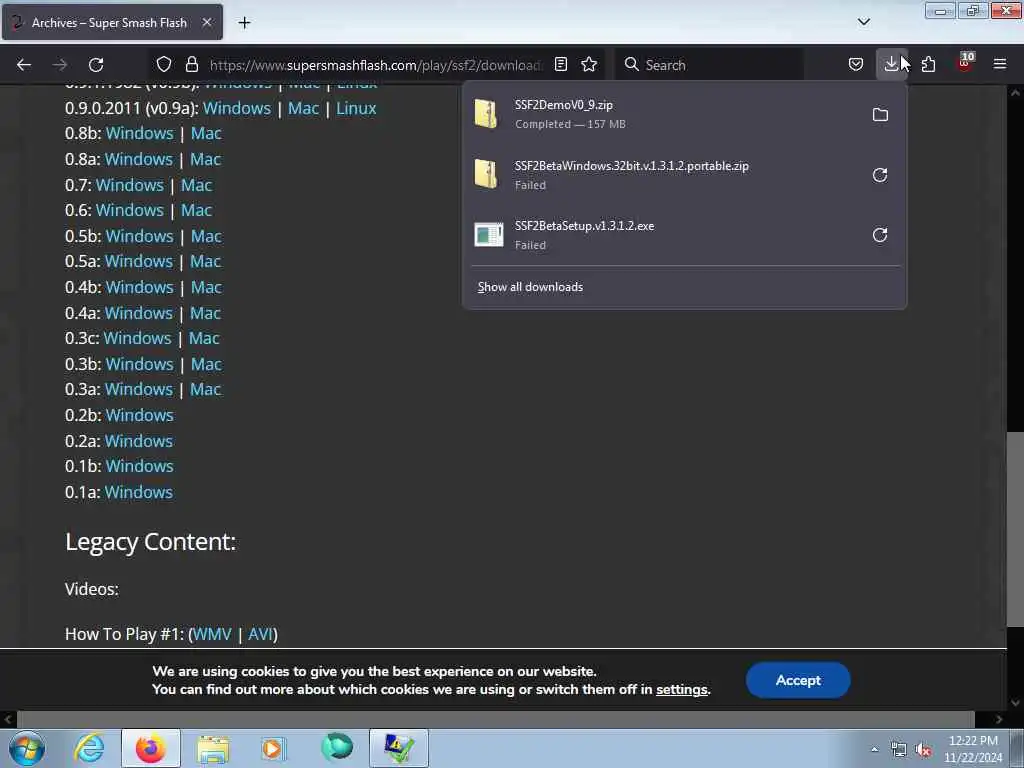This screenshot has height=768, width=1024.
Task: Switch to Firefox in the taskbar
Action: pos(150,748)
